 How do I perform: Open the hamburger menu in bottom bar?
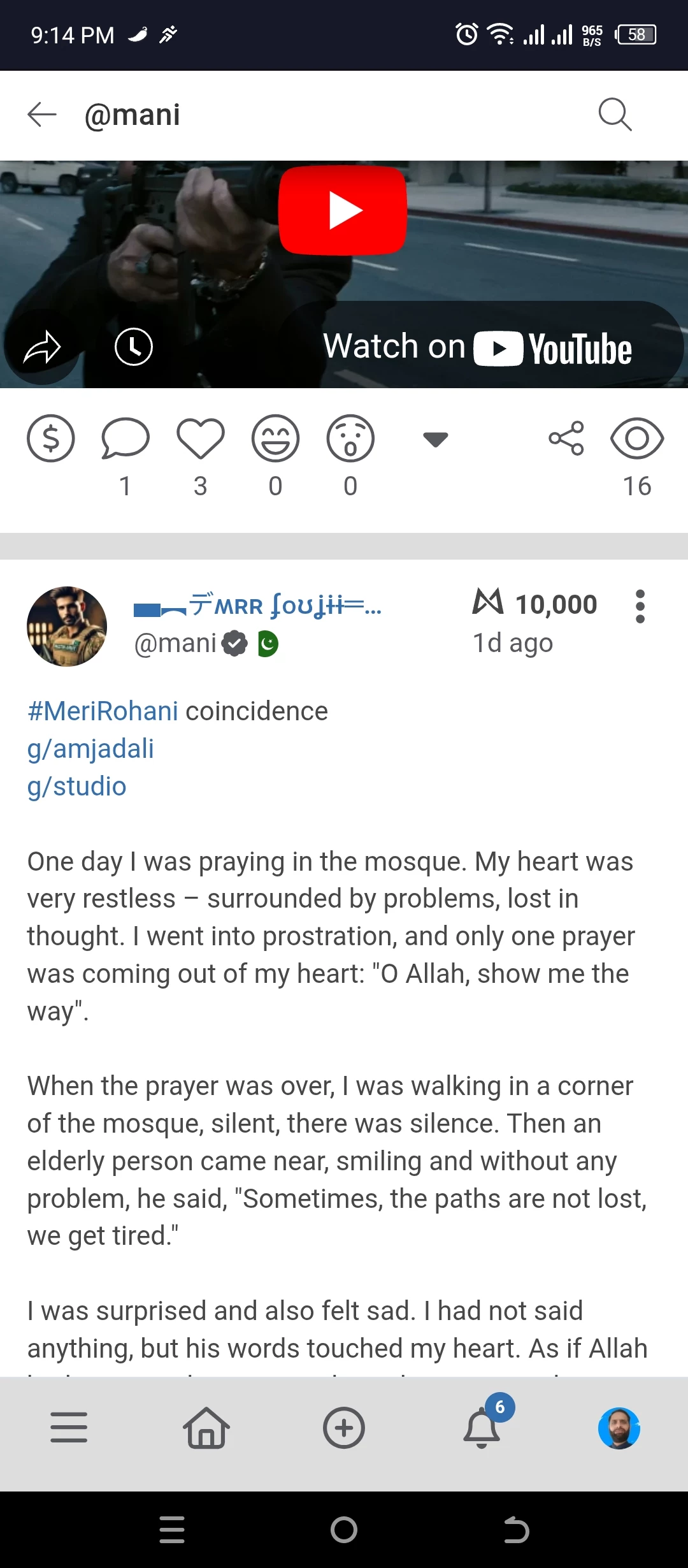[x=69, y=1427]
